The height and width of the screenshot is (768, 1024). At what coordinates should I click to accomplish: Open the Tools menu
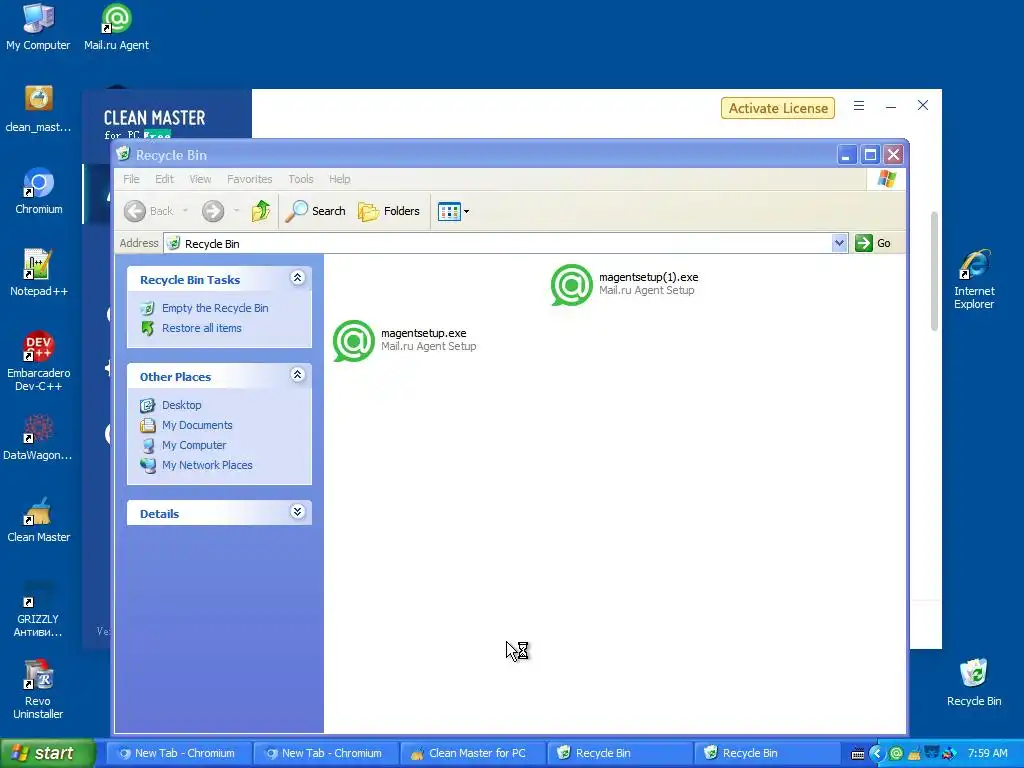click(x=300, y=179)
